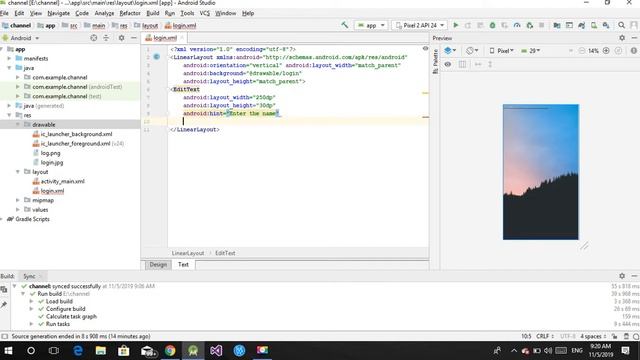The image size is (640, 360).
Task: Run the app with green play button
Action: tap(456, 25)
